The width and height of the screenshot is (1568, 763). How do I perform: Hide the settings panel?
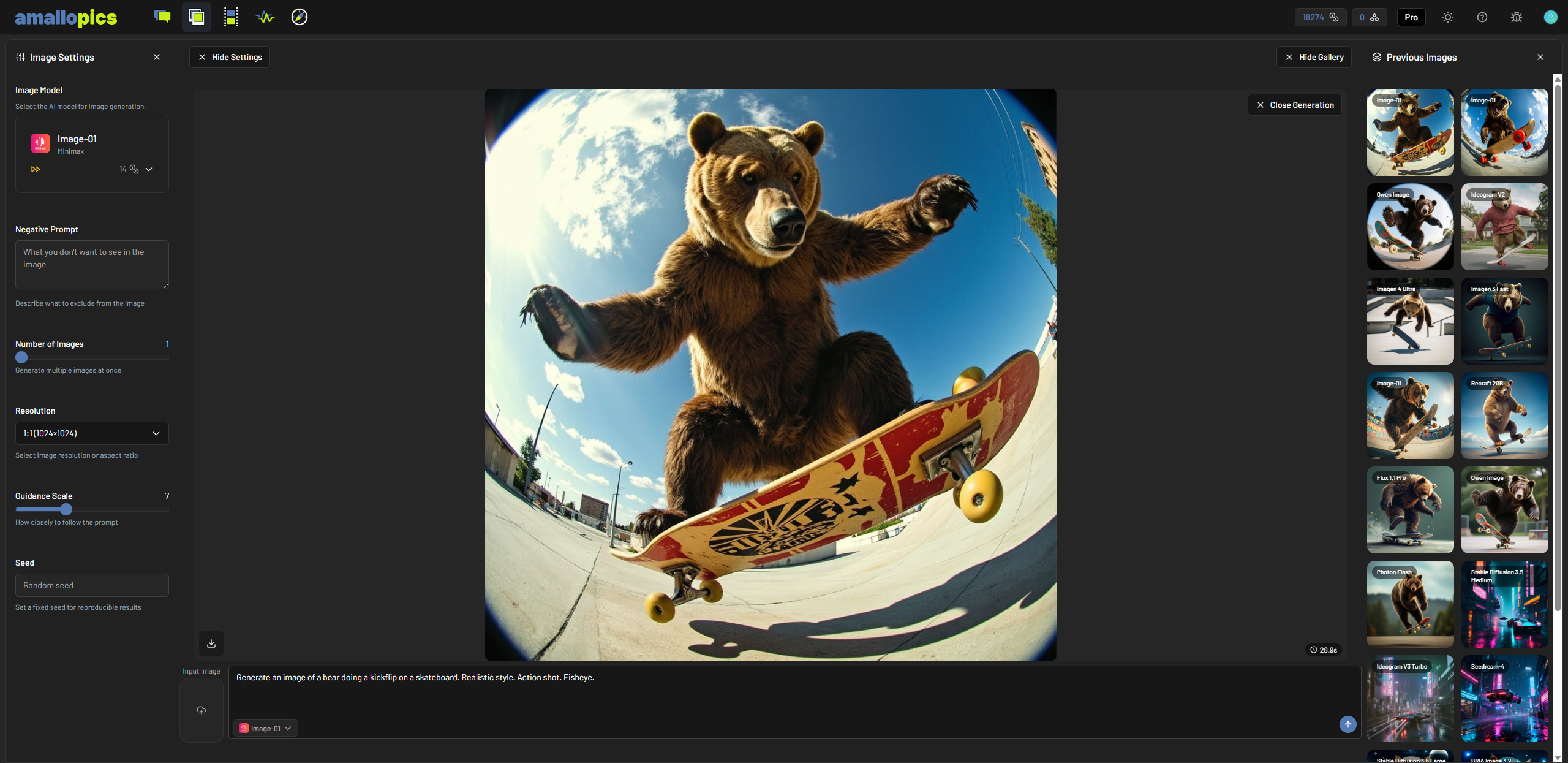pyautogui.click(x=230, y=57)
